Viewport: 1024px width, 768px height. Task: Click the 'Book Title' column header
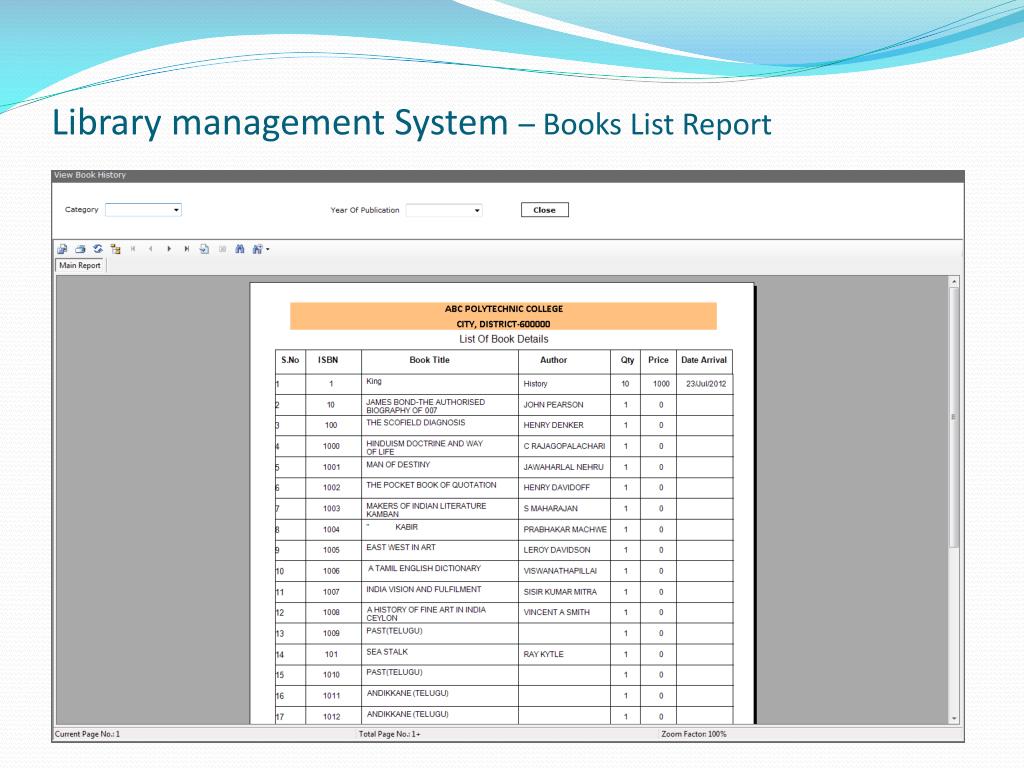[x=429, y=360]
